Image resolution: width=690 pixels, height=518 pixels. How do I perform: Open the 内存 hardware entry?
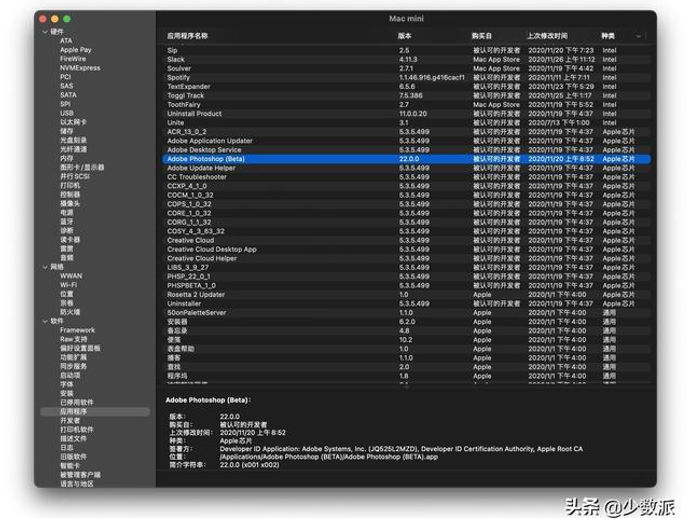[x=66, y=158]
